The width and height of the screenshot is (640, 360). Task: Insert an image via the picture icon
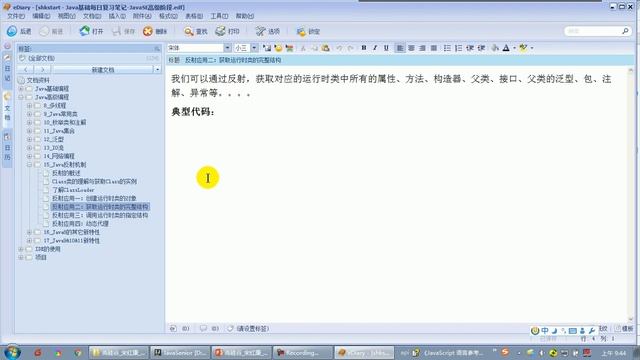(267, 48)
